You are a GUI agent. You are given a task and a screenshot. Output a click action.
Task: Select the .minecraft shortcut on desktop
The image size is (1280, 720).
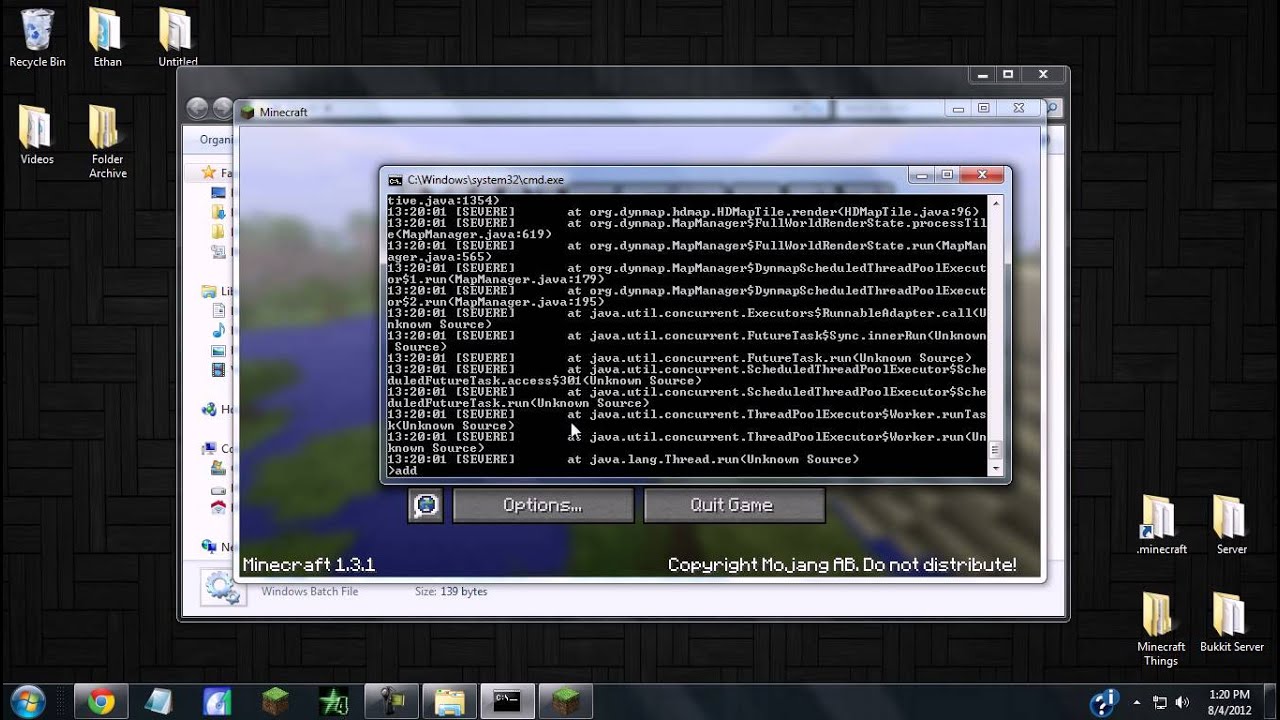coord(1161,525)
